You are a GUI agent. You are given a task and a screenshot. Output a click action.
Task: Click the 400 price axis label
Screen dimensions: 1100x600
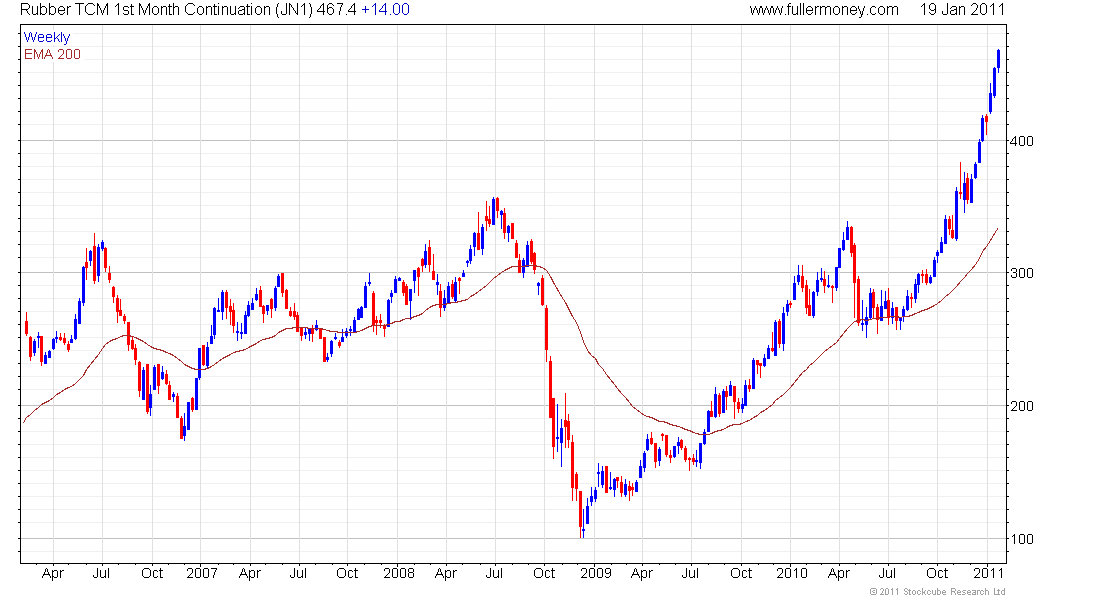click(1021, 141)
